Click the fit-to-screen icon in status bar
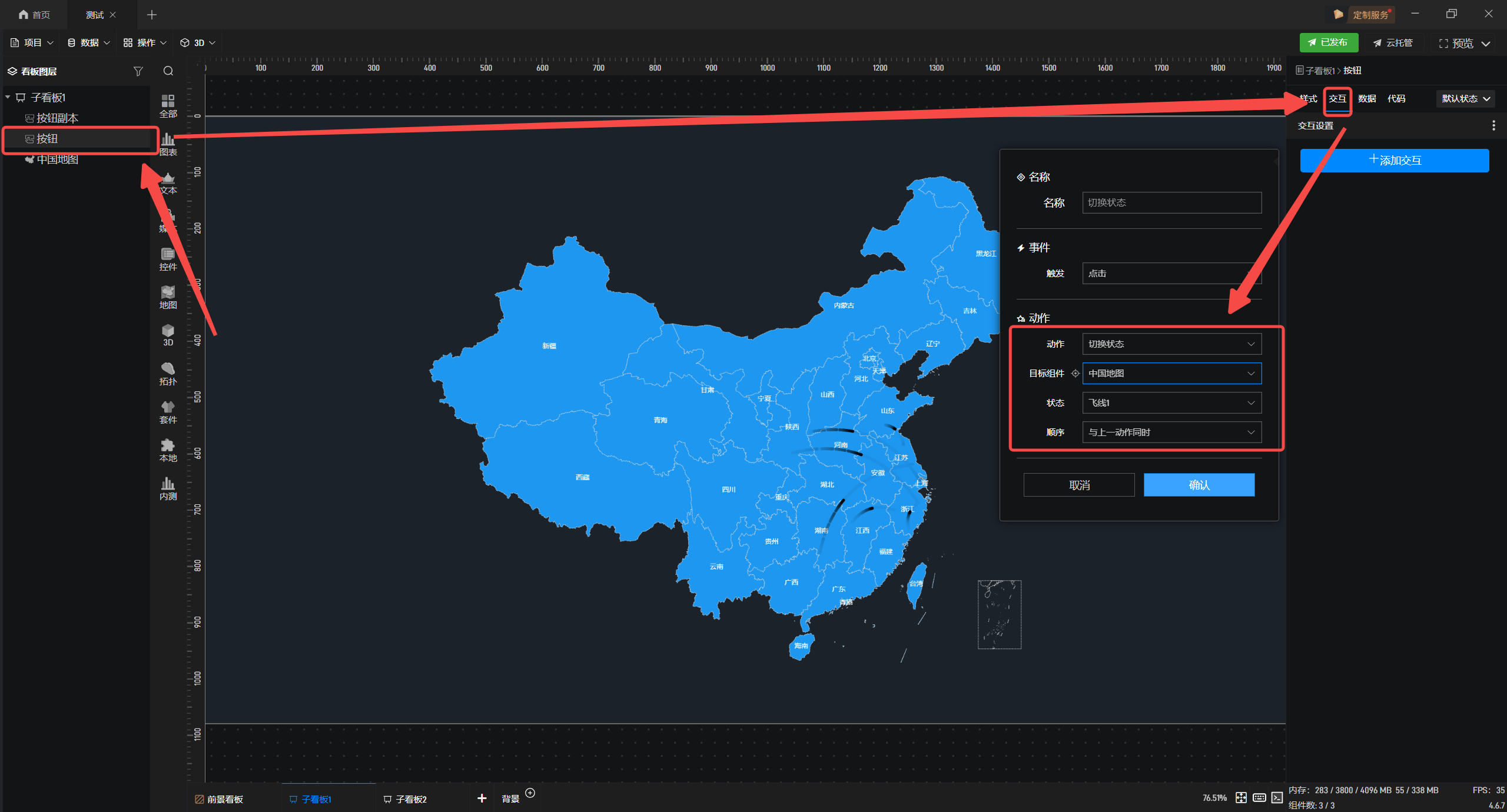The image size is (1507, 812). coord(1241,797)
